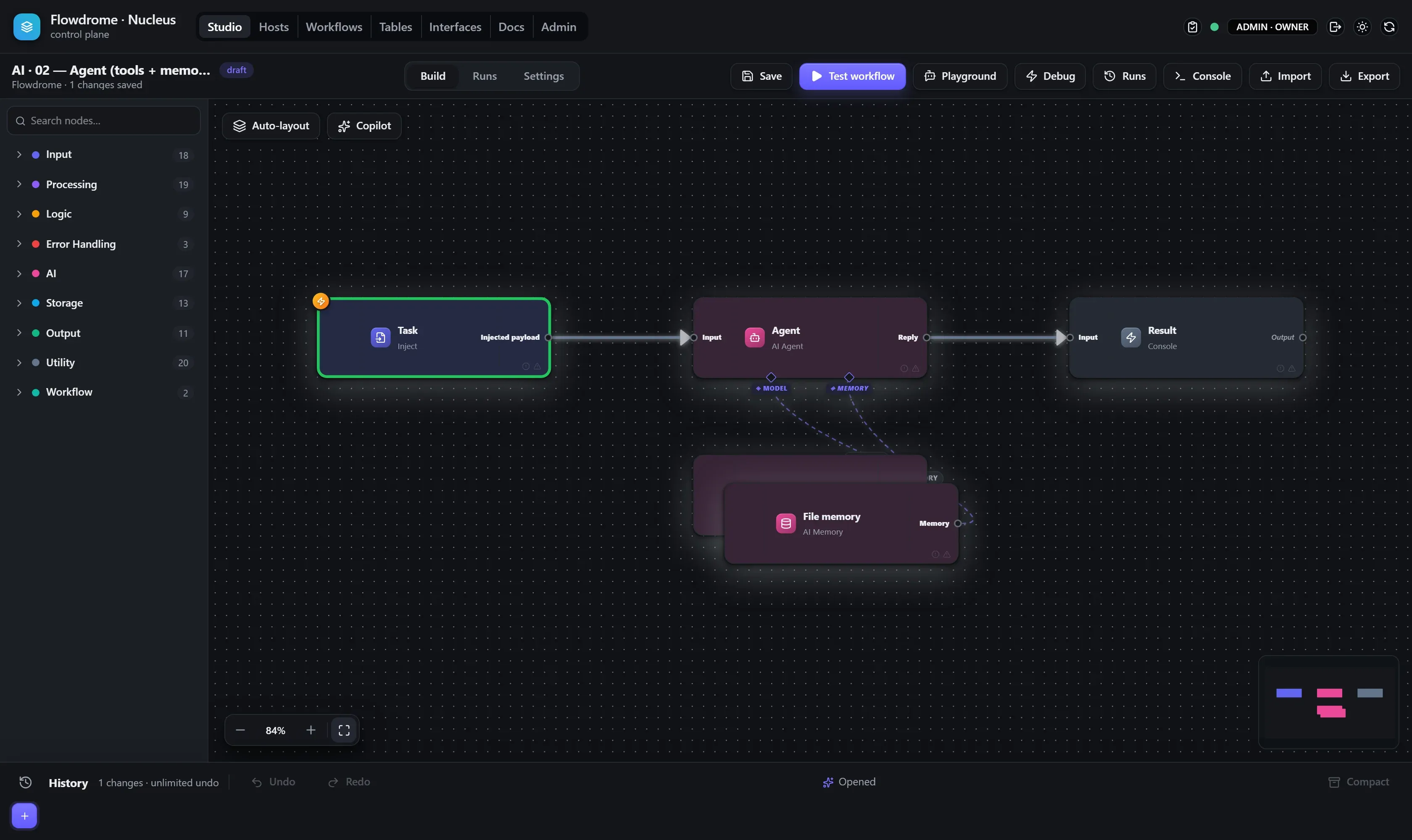Click the 84% zoom level value
This screenshot has width=1412, height=840.
[x=275, y=731]
